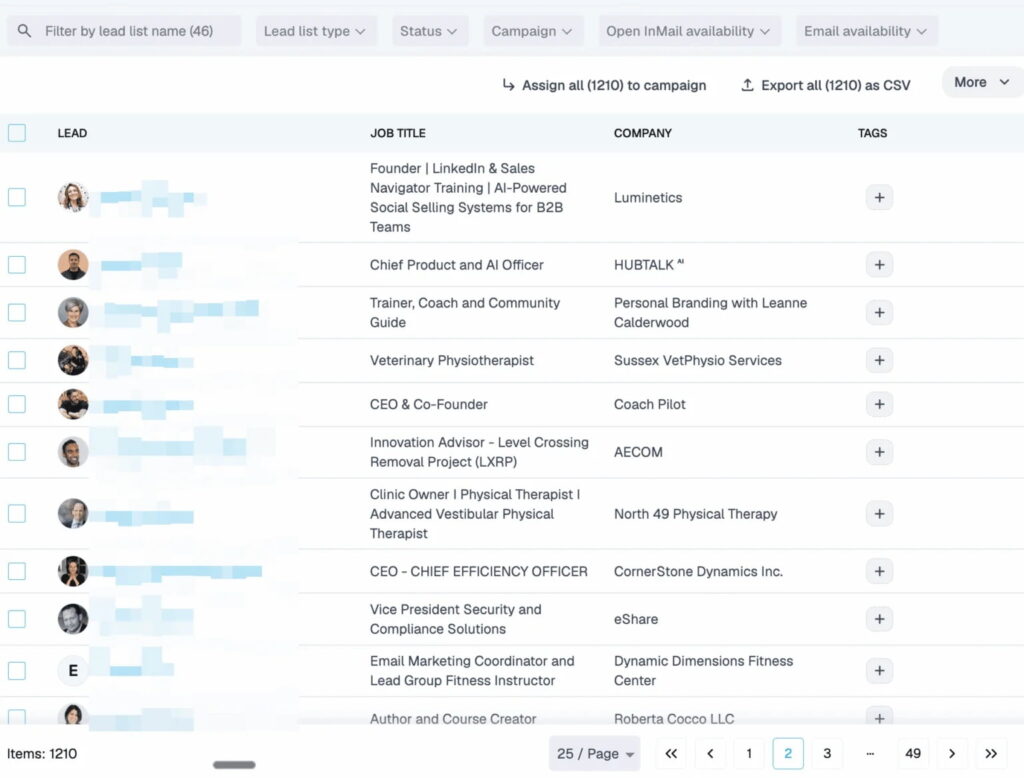Open the Lead list type filter dropdown
The width and height of the screenshot is (1024, 778).
[315, 31]
